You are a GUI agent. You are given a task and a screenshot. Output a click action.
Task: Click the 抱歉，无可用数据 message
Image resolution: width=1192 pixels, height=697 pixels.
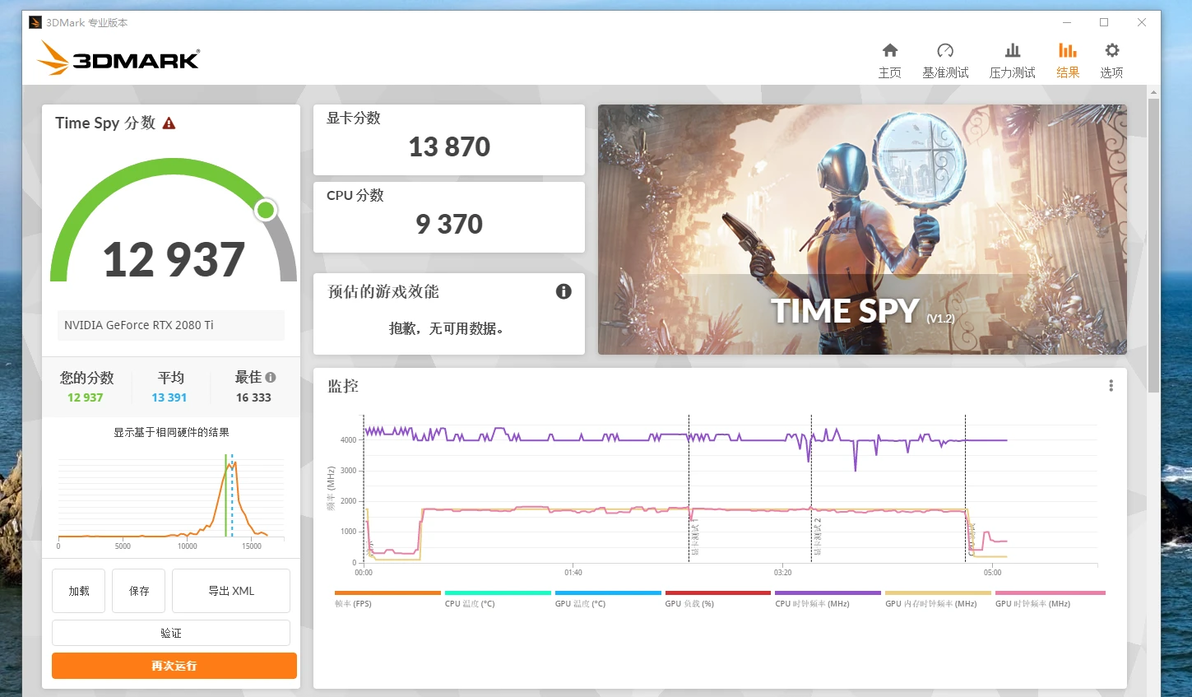click(x=446, y=328)
